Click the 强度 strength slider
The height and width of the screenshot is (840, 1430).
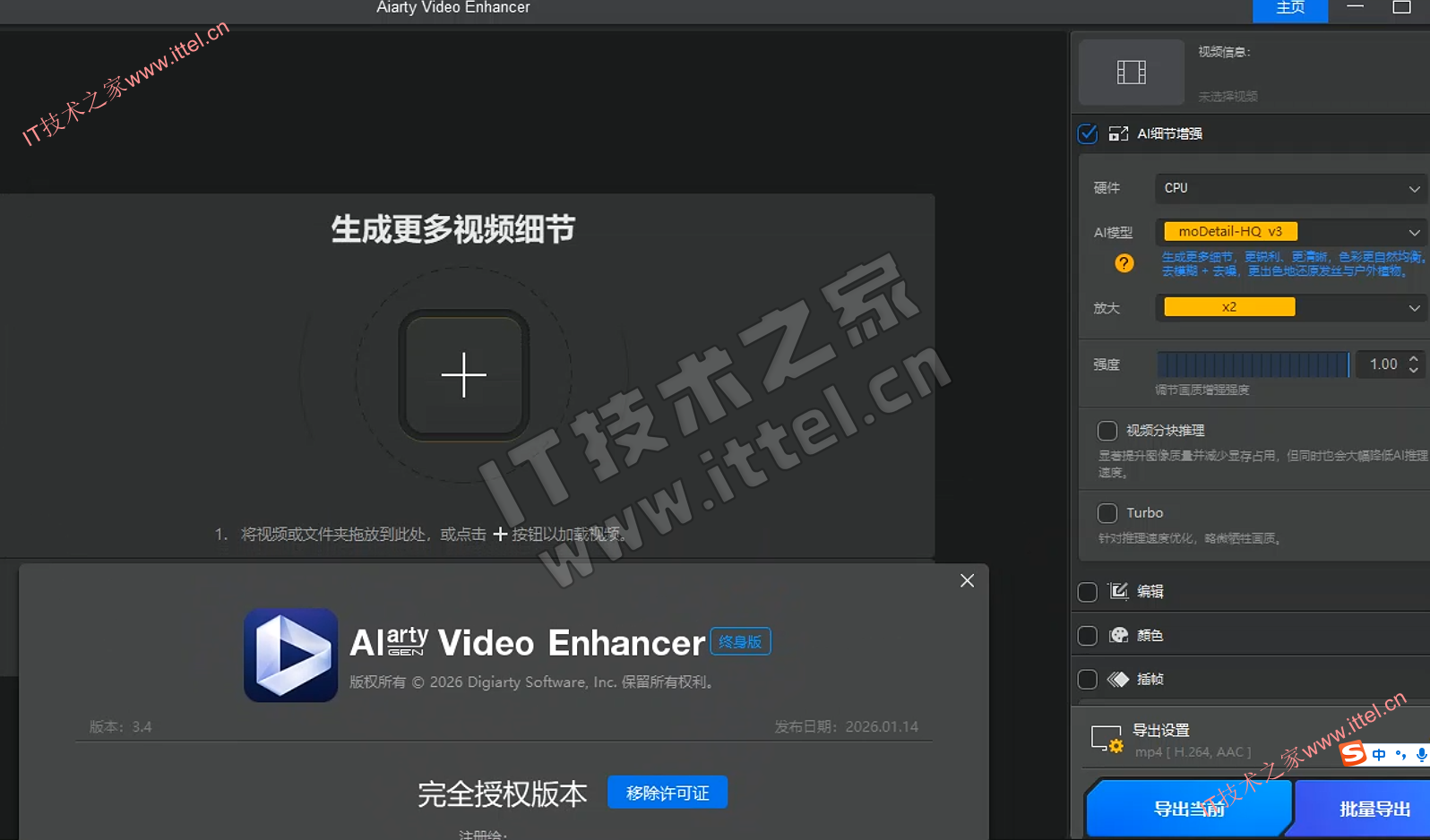pos(1253,364)
